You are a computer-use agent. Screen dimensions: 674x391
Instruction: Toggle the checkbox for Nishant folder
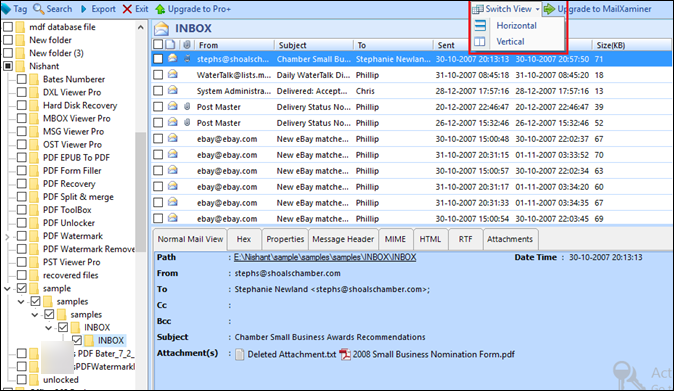(8, 66)
